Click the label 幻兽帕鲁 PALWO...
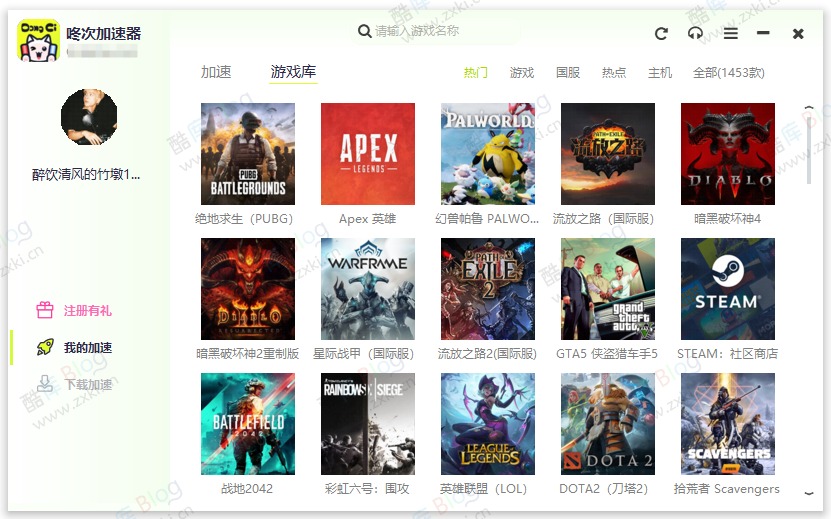 click(487, 219)
